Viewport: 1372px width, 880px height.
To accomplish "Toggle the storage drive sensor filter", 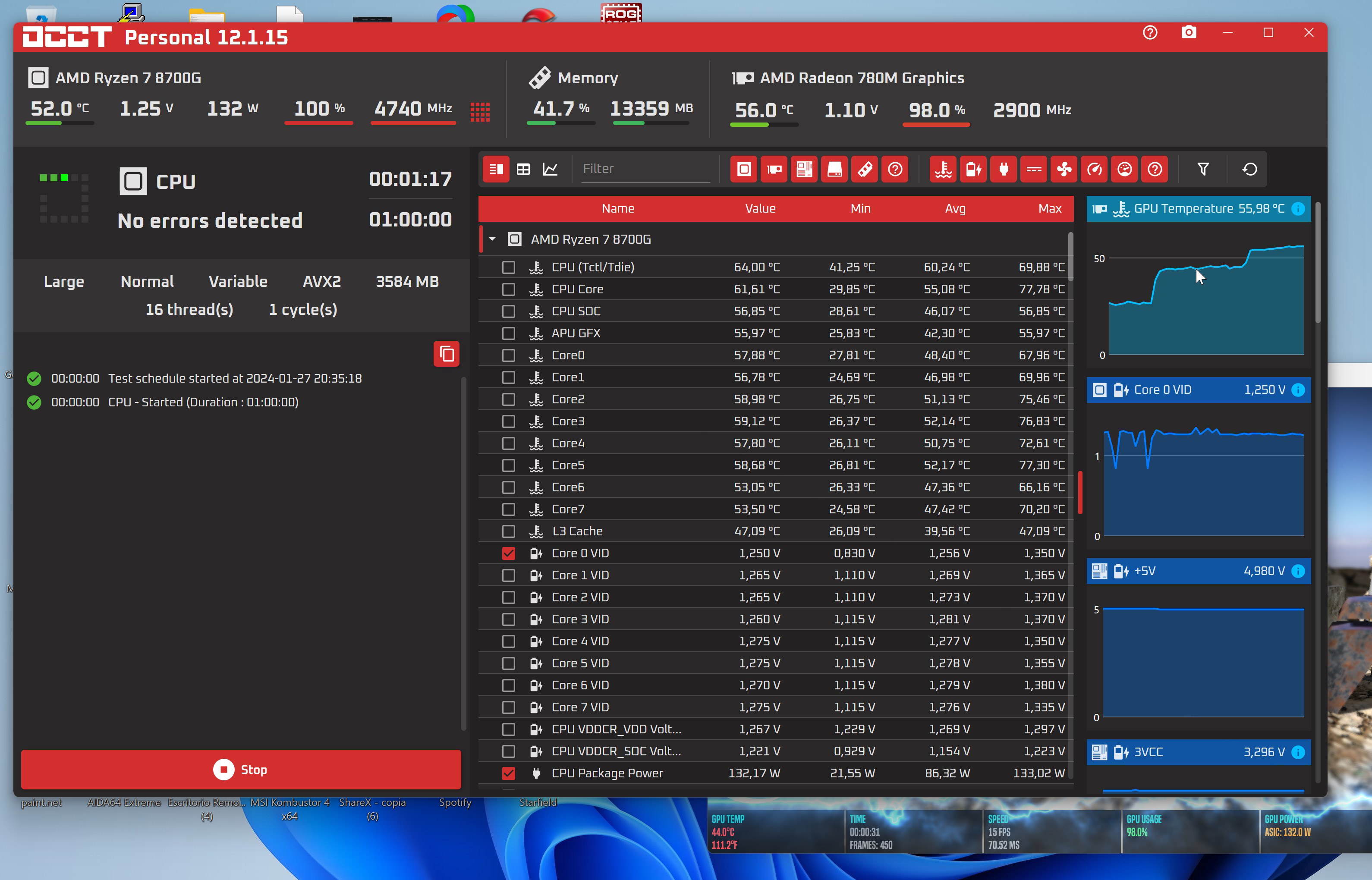I will point(834,169).
